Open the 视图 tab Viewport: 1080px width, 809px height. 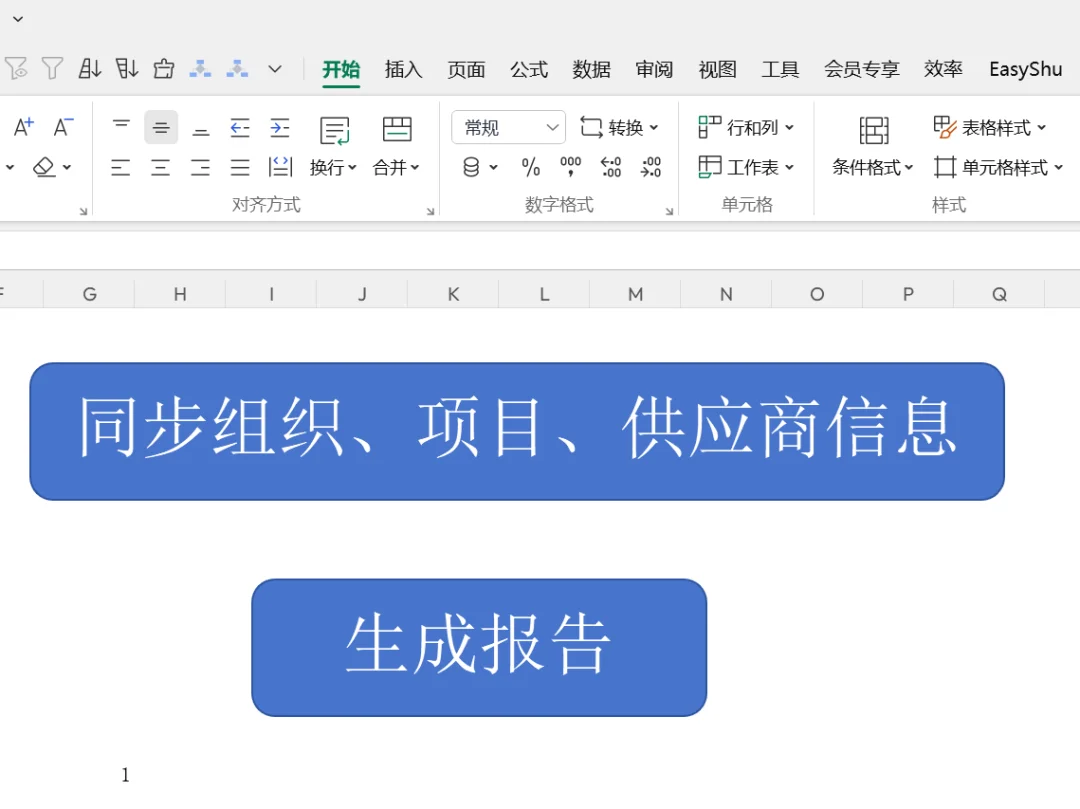coord(717,70)
